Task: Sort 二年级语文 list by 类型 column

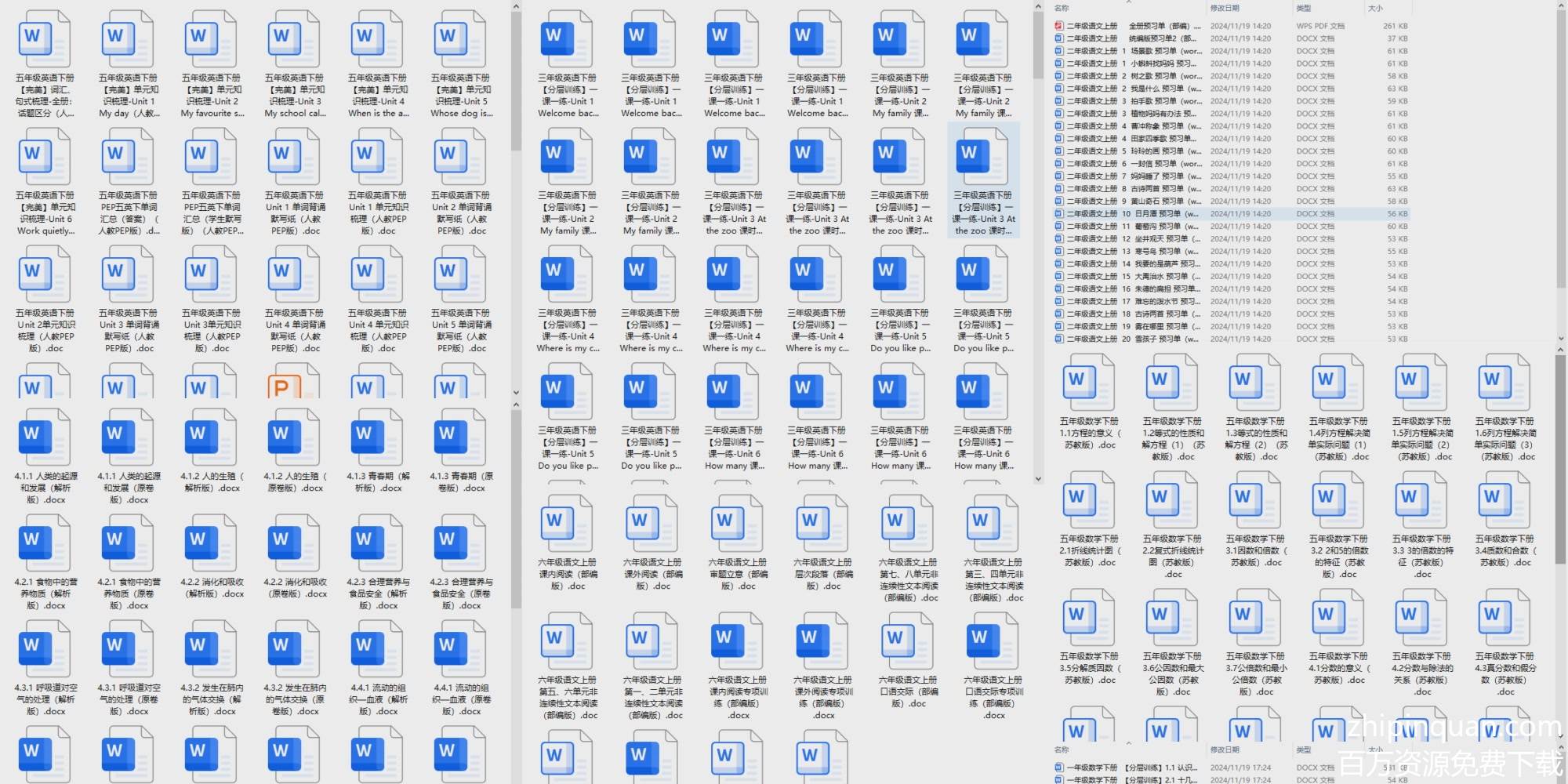Action: click(1304, 8)
